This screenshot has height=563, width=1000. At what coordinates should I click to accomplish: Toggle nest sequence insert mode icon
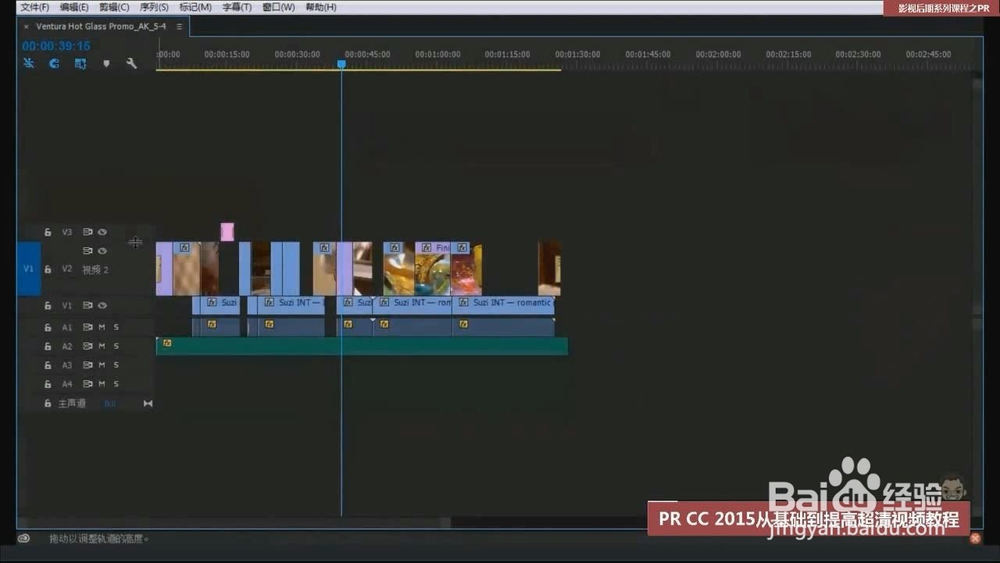coord(29,63)
